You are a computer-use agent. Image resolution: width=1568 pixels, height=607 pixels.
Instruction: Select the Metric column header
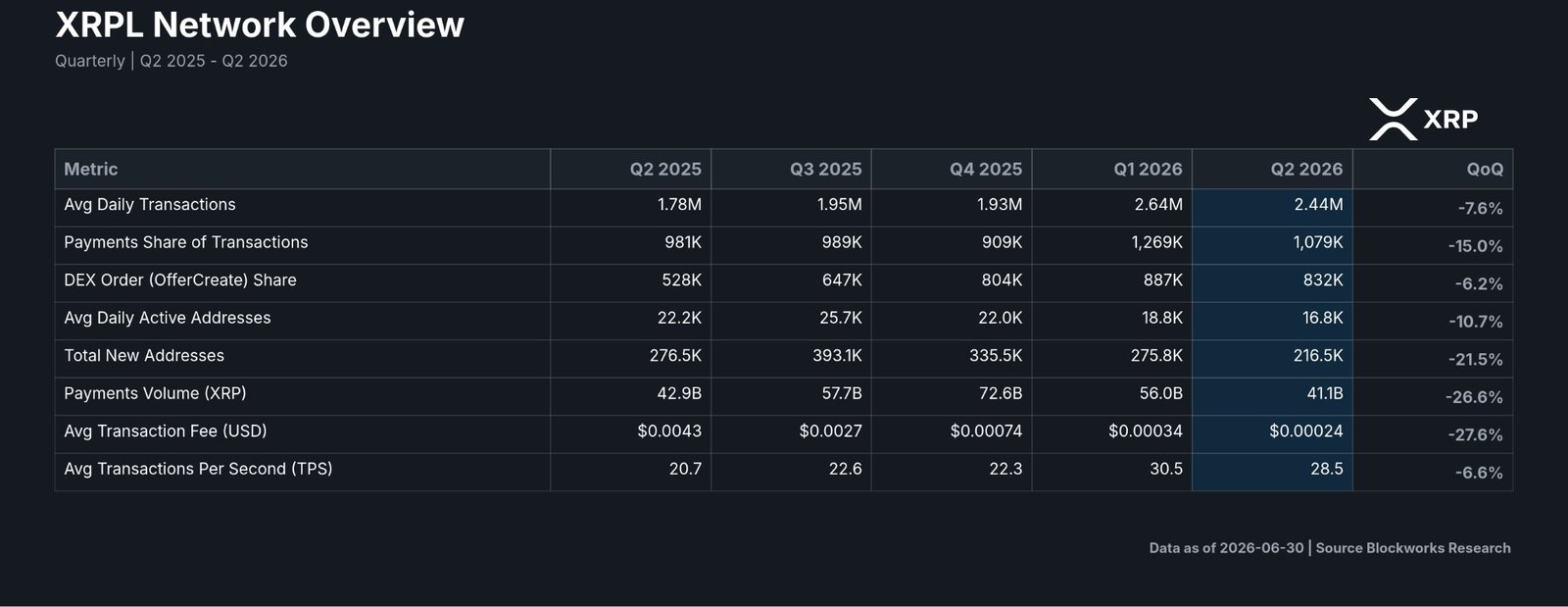(x=91, y=169)
